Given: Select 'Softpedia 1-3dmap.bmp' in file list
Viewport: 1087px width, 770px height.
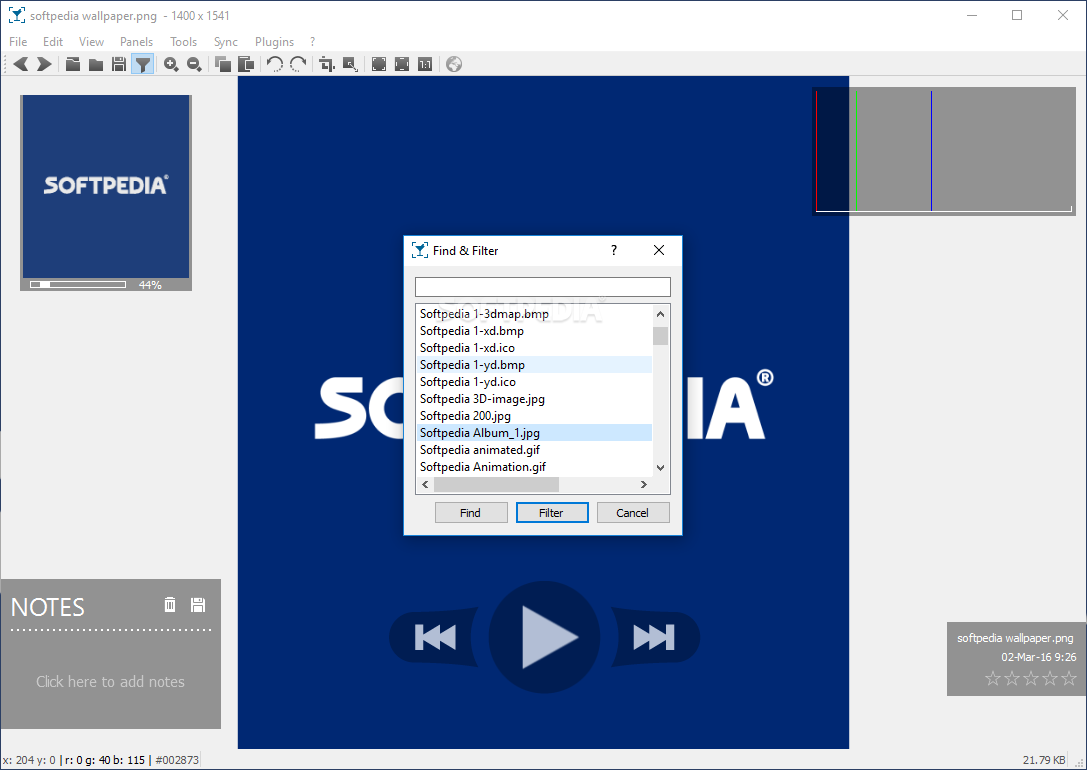Looking at the screenshot, I should click(534, 314).
